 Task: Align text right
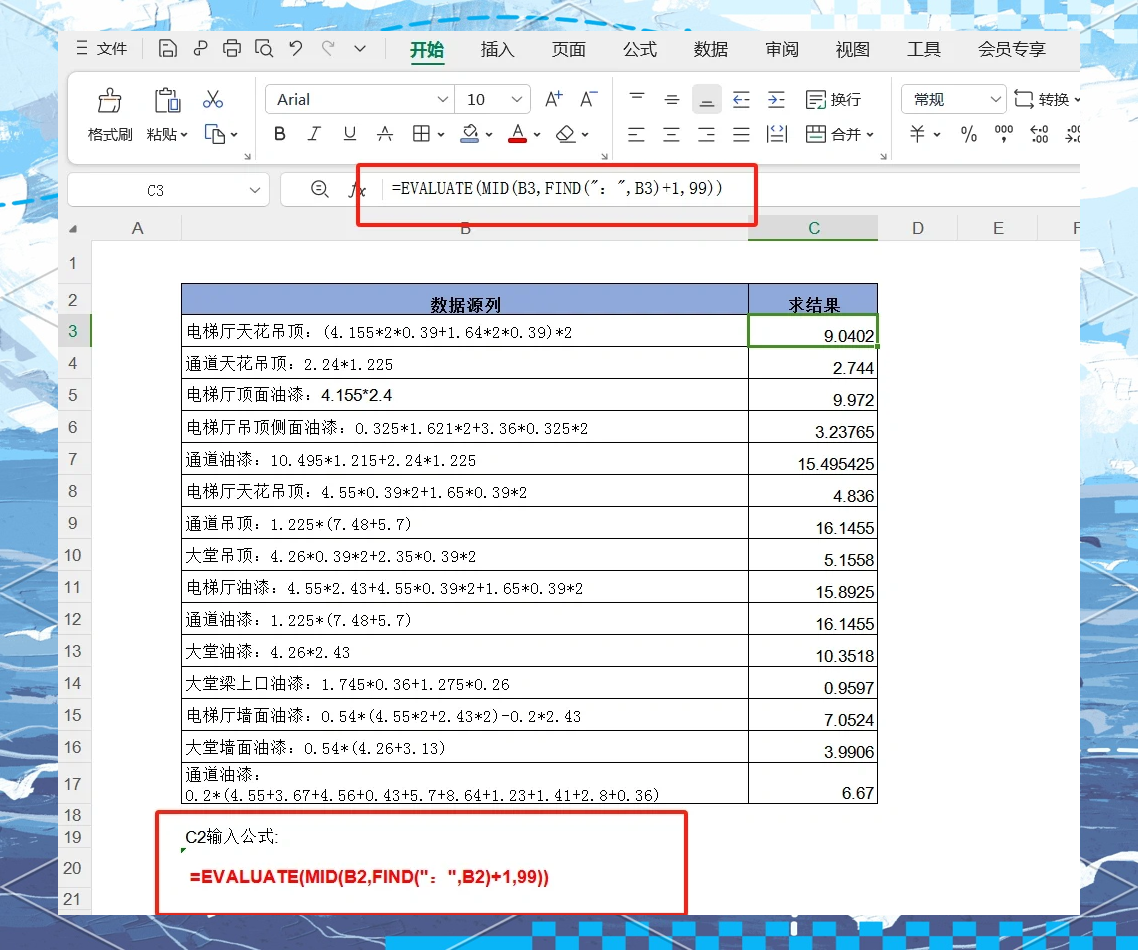point(706,134)
